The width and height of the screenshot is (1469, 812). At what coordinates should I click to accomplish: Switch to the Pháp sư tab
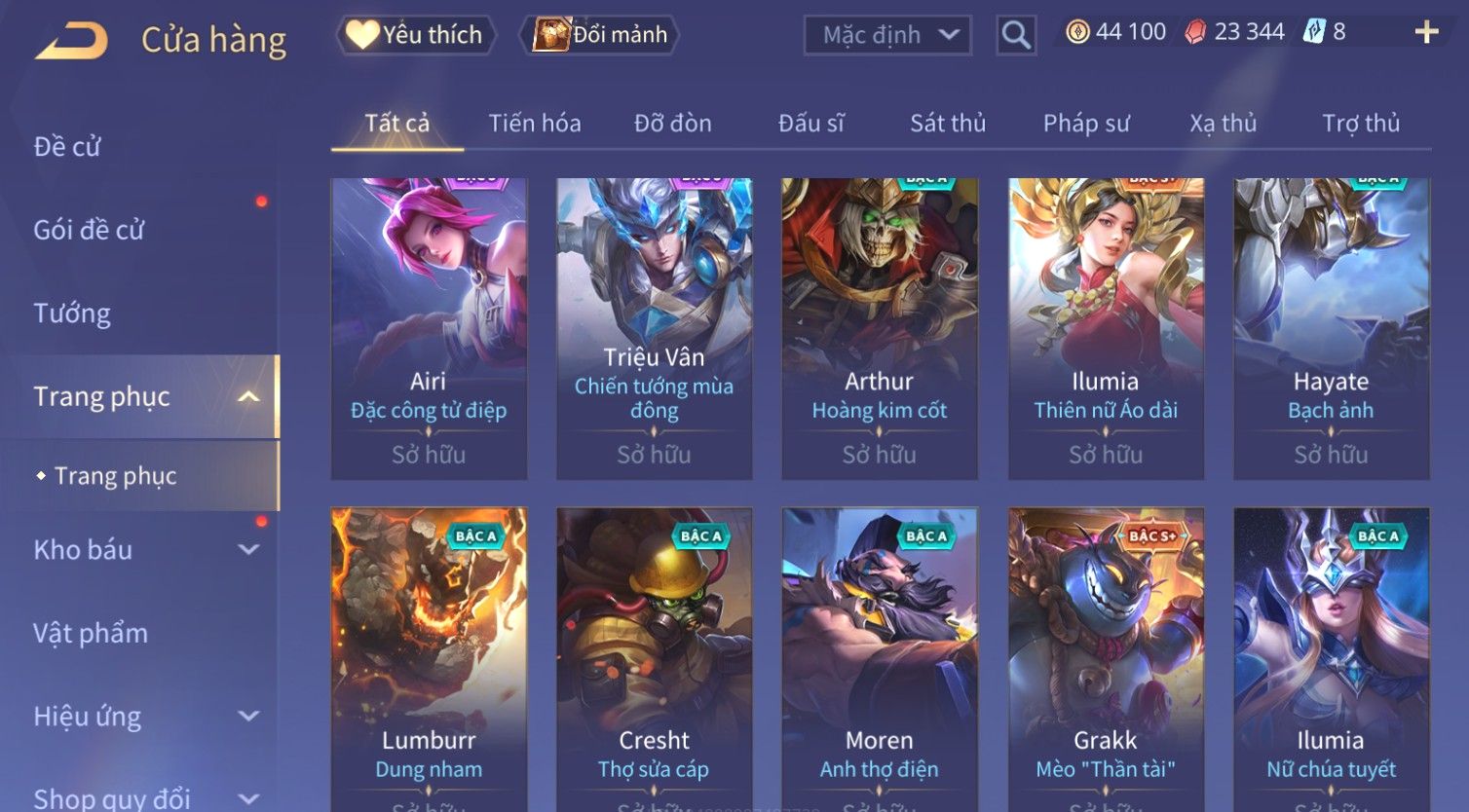pyautogui.click(x=1086, y=124)
